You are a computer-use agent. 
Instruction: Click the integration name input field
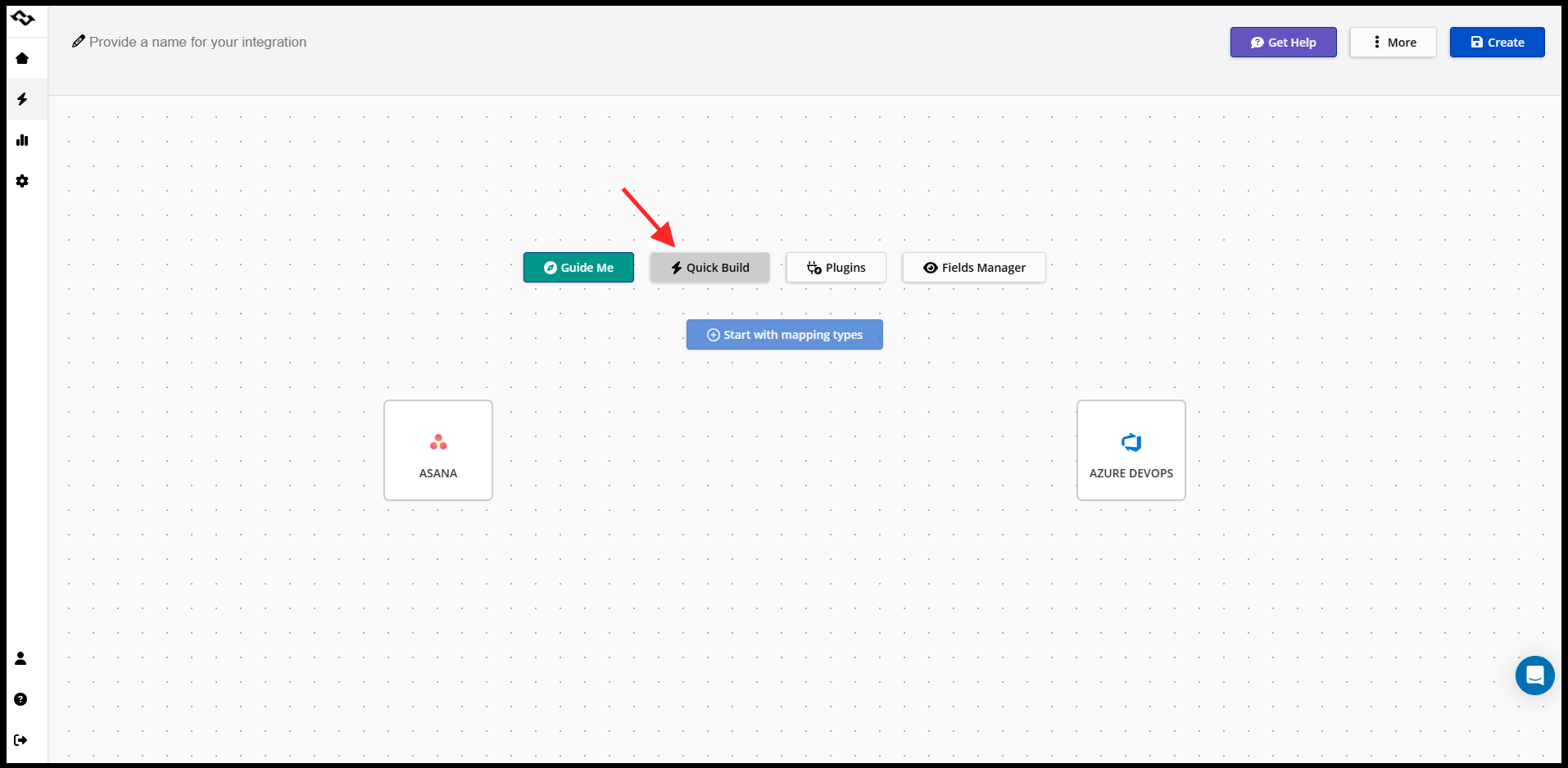198,42
